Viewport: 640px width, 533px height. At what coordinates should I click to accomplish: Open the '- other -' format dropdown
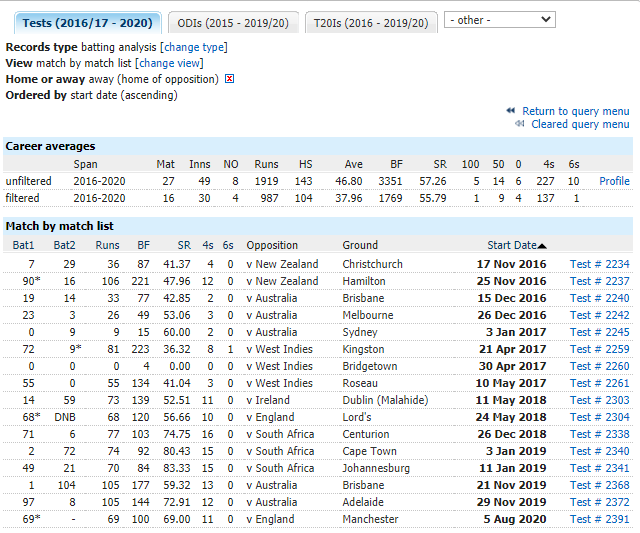click(500, 19)
